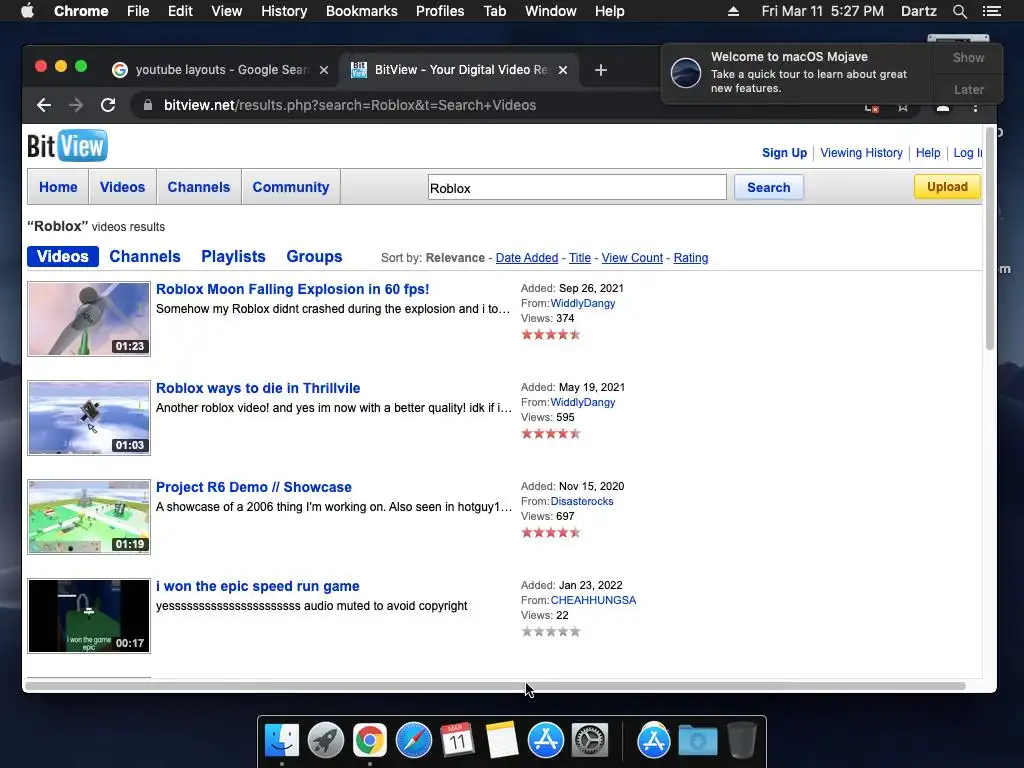Open System Preferences gear in dock

tap(590, 741)
